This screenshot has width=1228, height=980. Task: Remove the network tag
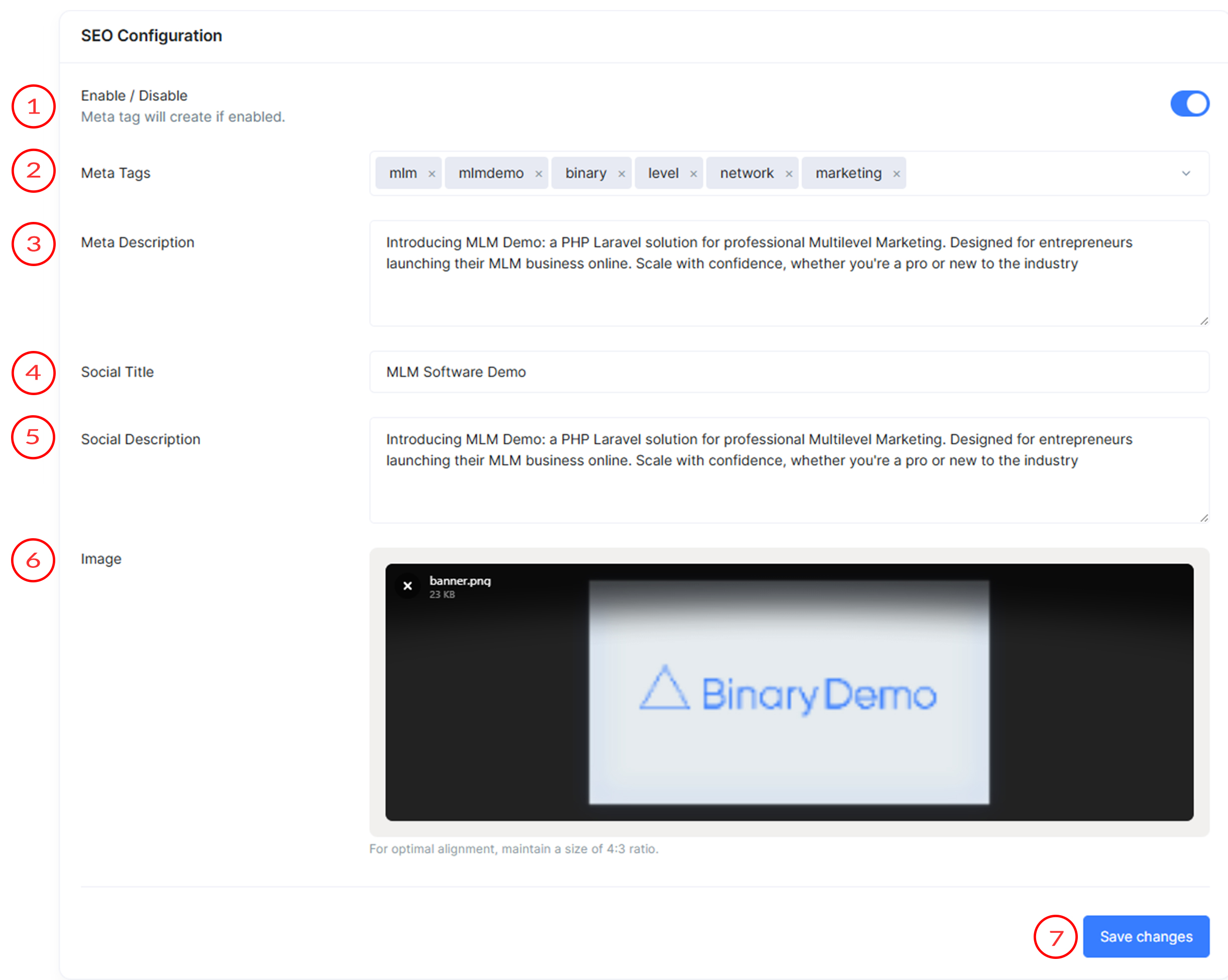point(789,174)
